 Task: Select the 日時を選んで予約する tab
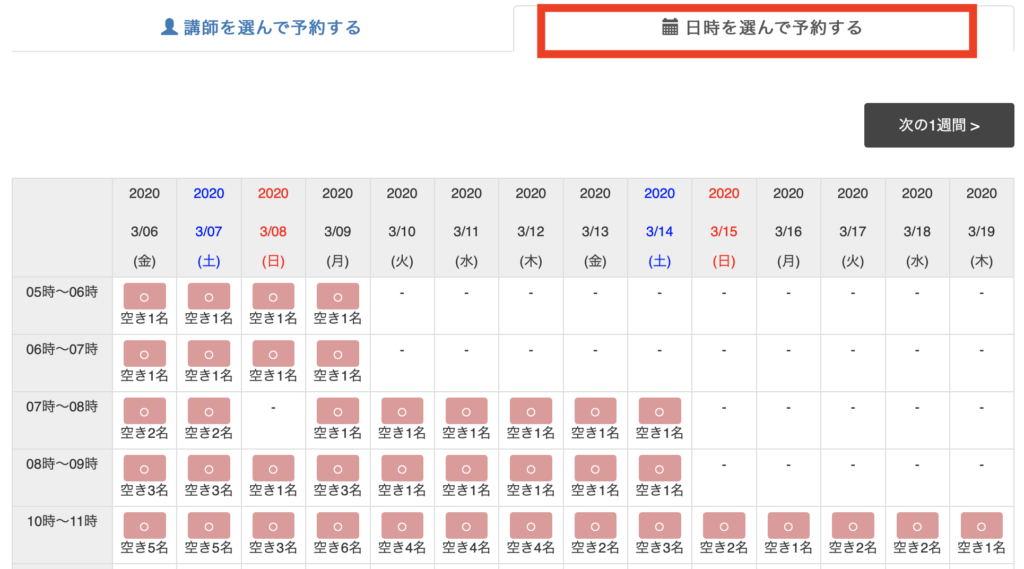point(762,28)
